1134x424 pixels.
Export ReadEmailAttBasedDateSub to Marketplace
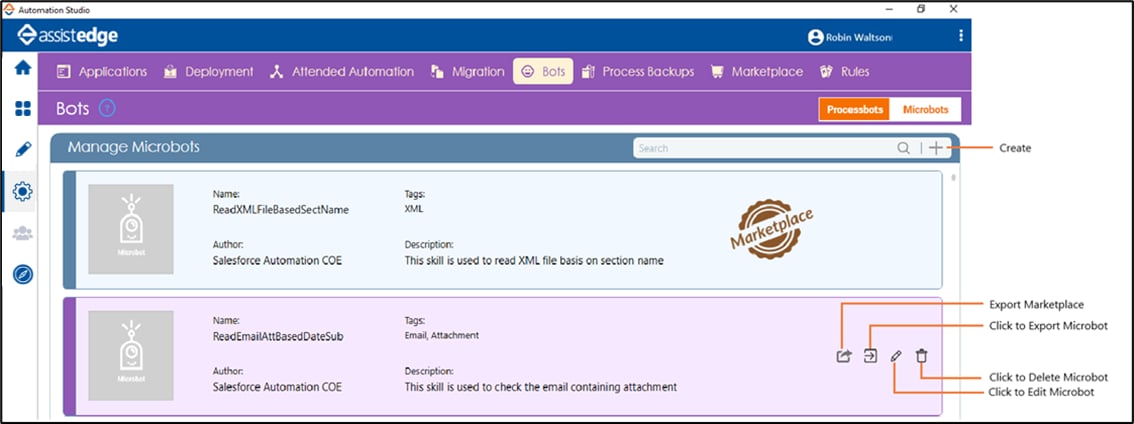843,356
